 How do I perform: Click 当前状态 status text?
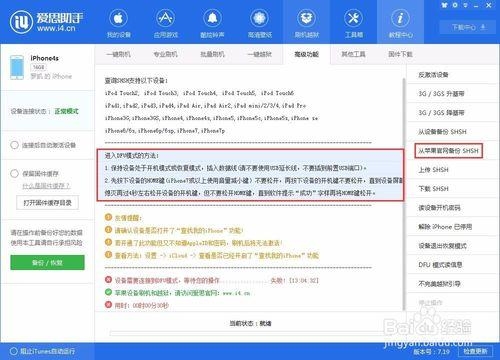coord(250,323)
